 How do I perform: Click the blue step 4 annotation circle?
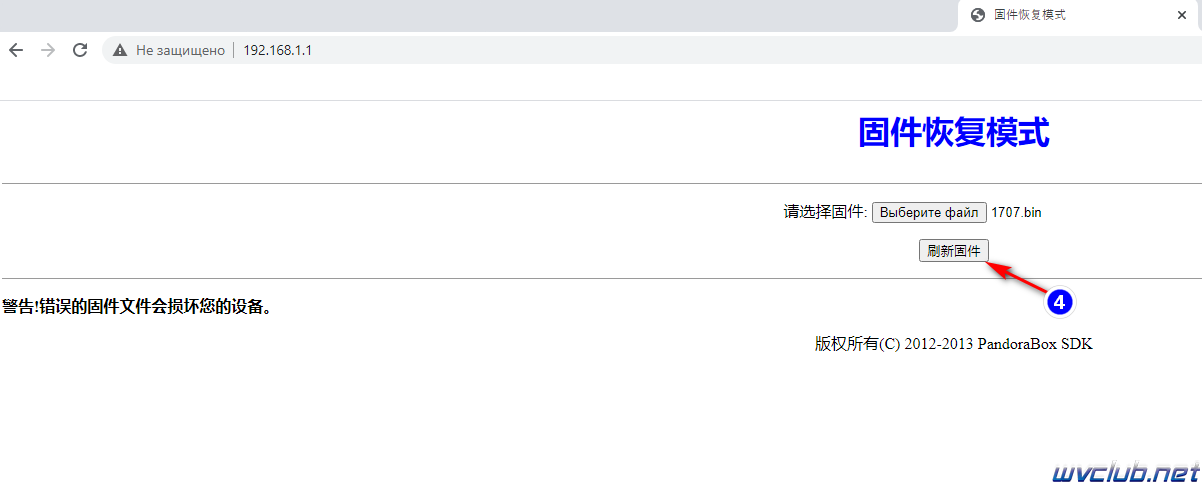click(1060, 300)
